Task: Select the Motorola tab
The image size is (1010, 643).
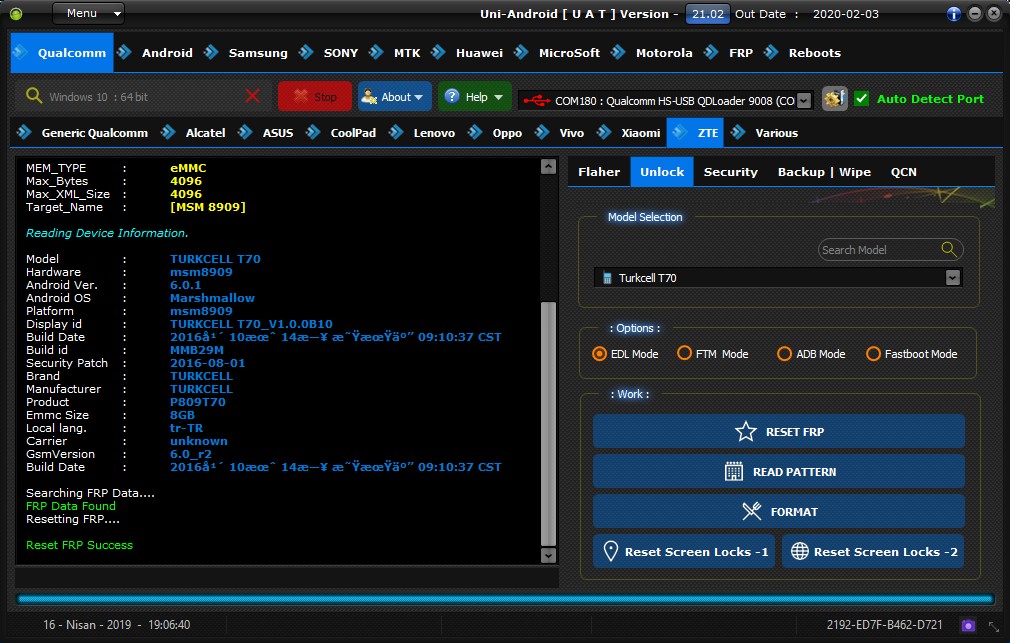Action: 664,53
